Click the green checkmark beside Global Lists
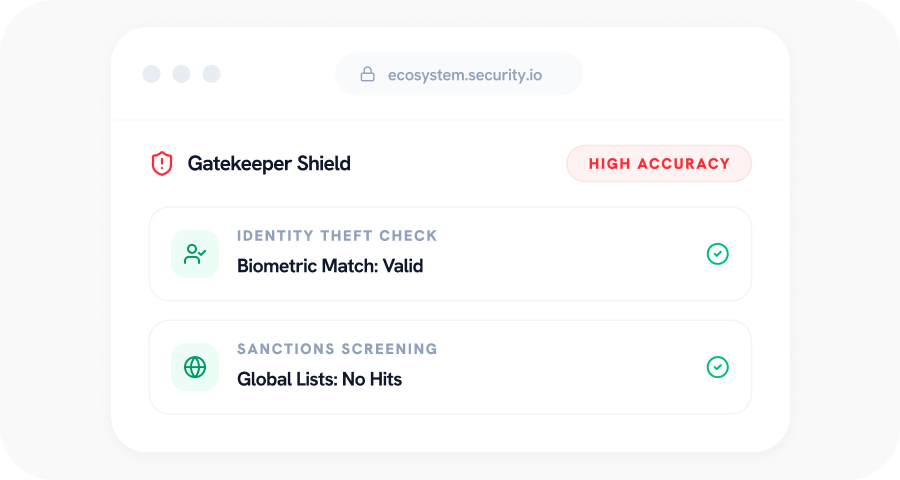900x480 pixels. click(717, 367)
